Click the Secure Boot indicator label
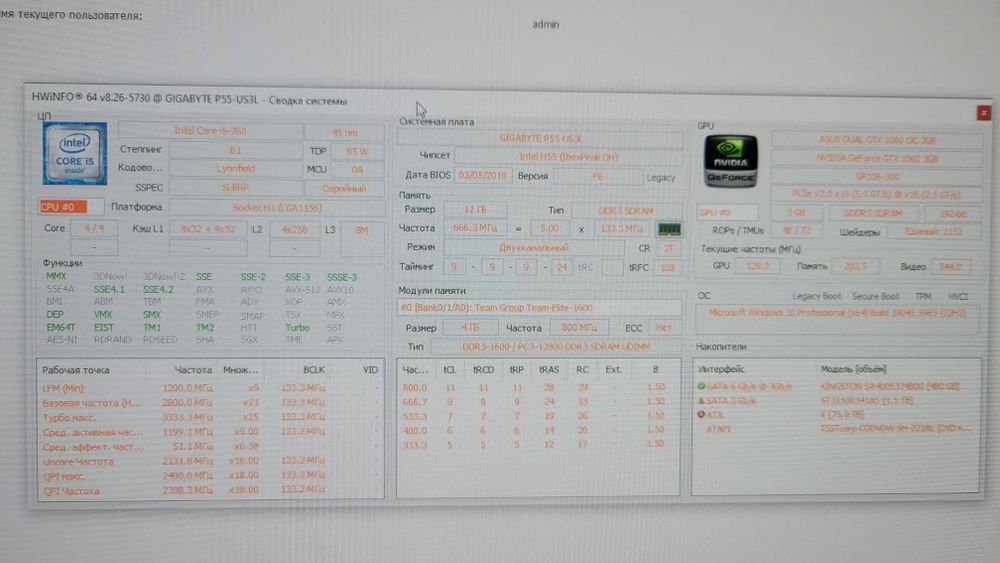The width and height of the screenshot is (1000, 563). [875, 296]
